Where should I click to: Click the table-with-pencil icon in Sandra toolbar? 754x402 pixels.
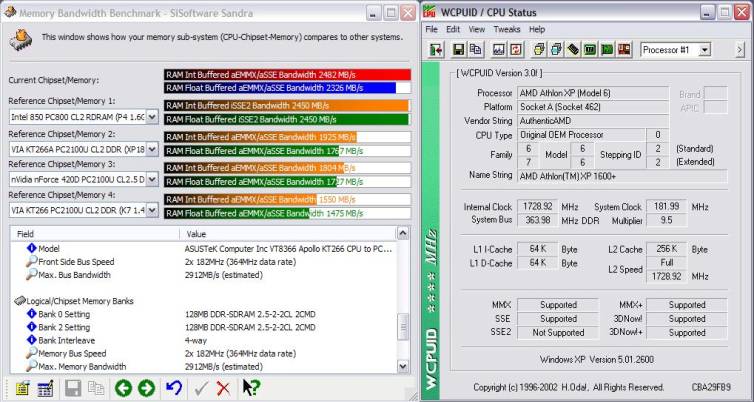45,388
